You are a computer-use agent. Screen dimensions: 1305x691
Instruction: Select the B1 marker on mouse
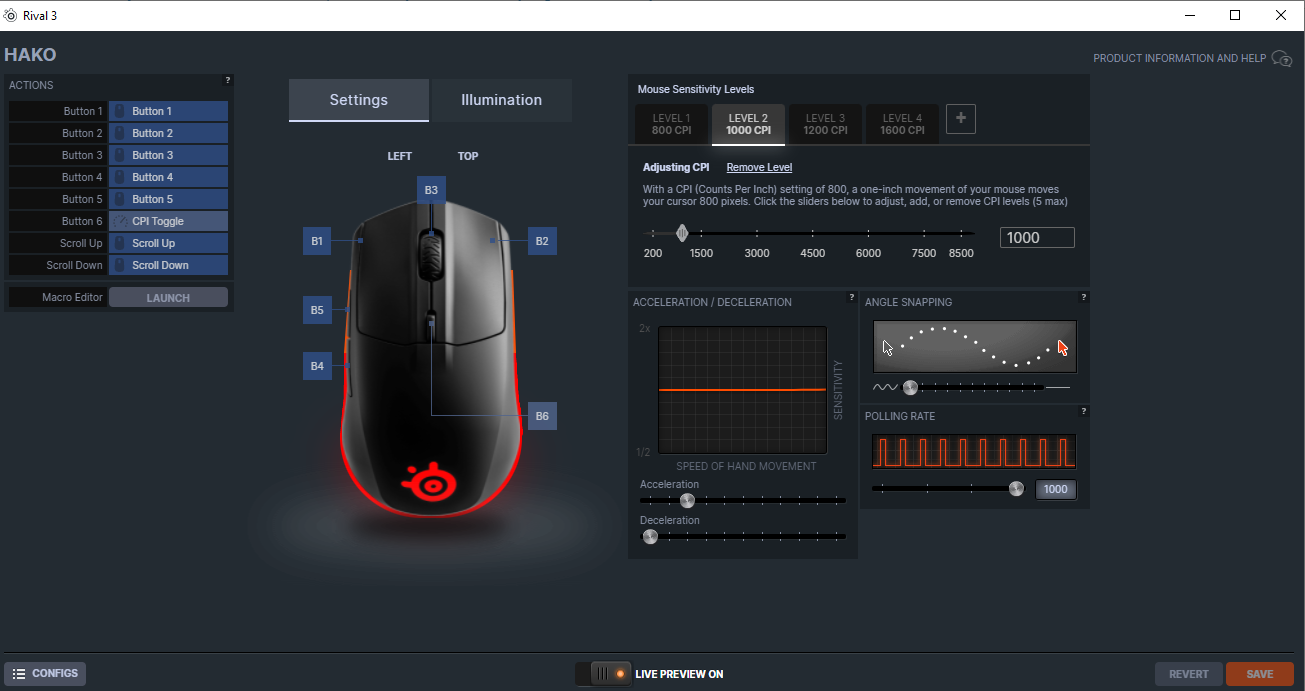pos(317,241)
